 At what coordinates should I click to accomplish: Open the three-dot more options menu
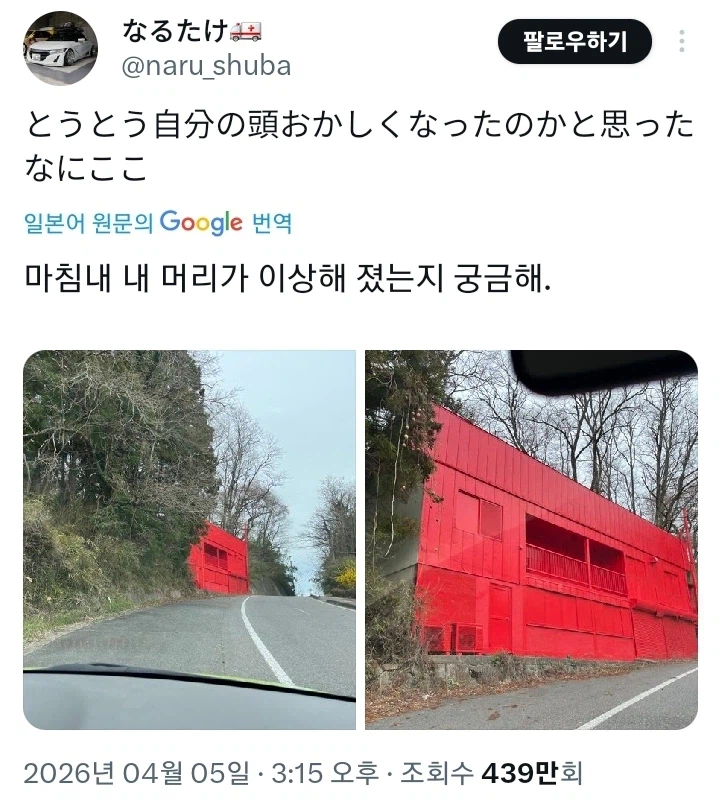tap(681, 41)
